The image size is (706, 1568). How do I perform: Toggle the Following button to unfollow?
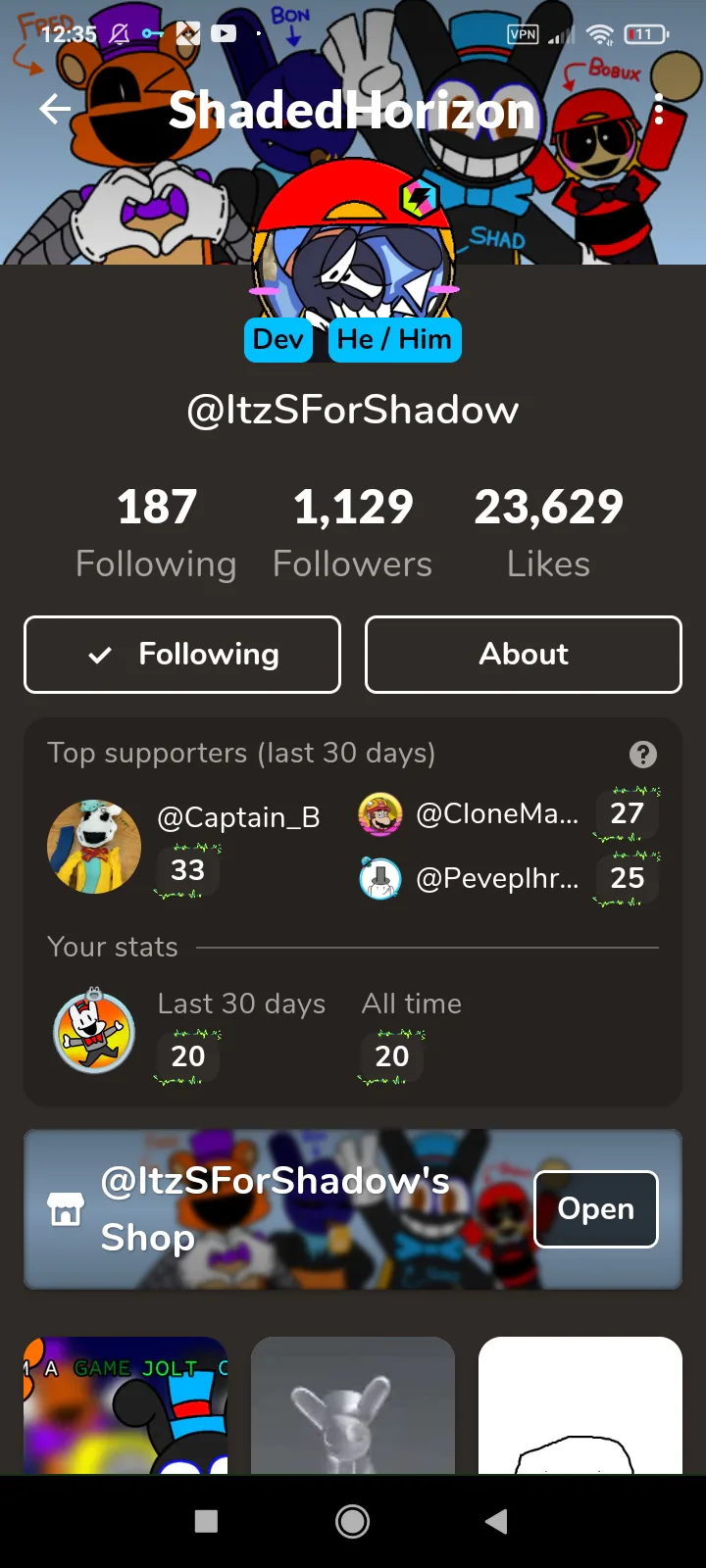[182, 655]
